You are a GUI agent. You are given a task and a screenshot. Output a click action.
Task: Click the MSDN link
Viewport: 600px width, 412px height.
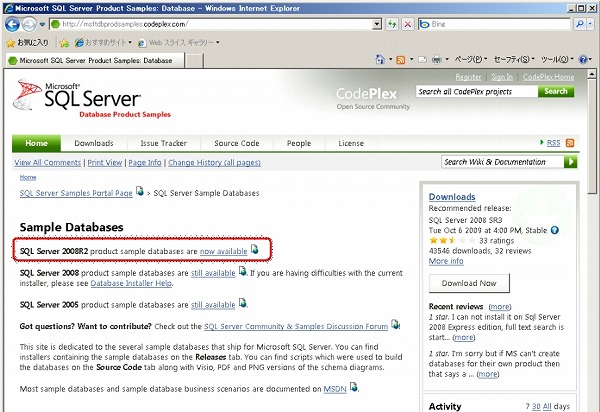point(335,389)
